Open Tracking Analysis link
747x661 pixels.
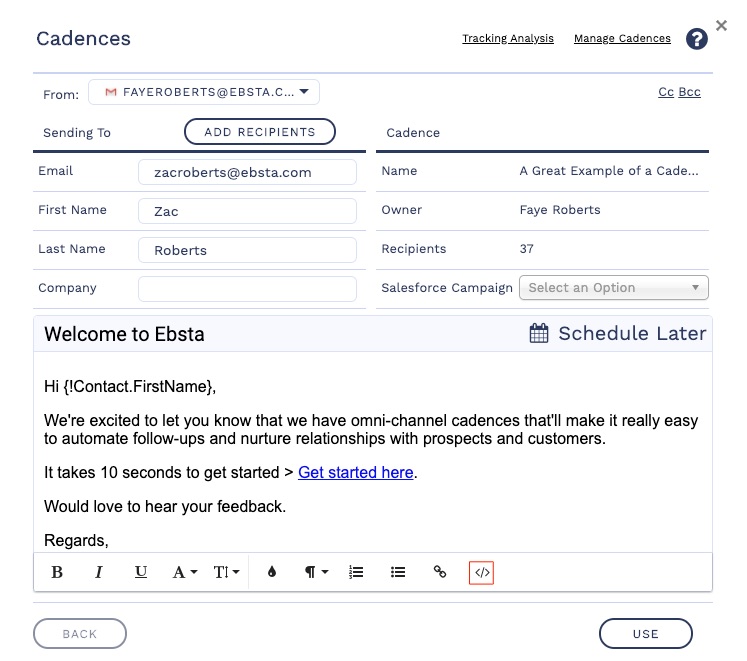coord(507,39)
